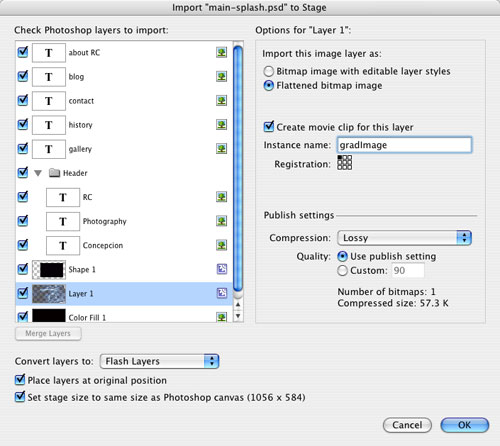This screenshot has width=500, height=446.
Task: Click the Instance name field
Action: click(404, 145)
